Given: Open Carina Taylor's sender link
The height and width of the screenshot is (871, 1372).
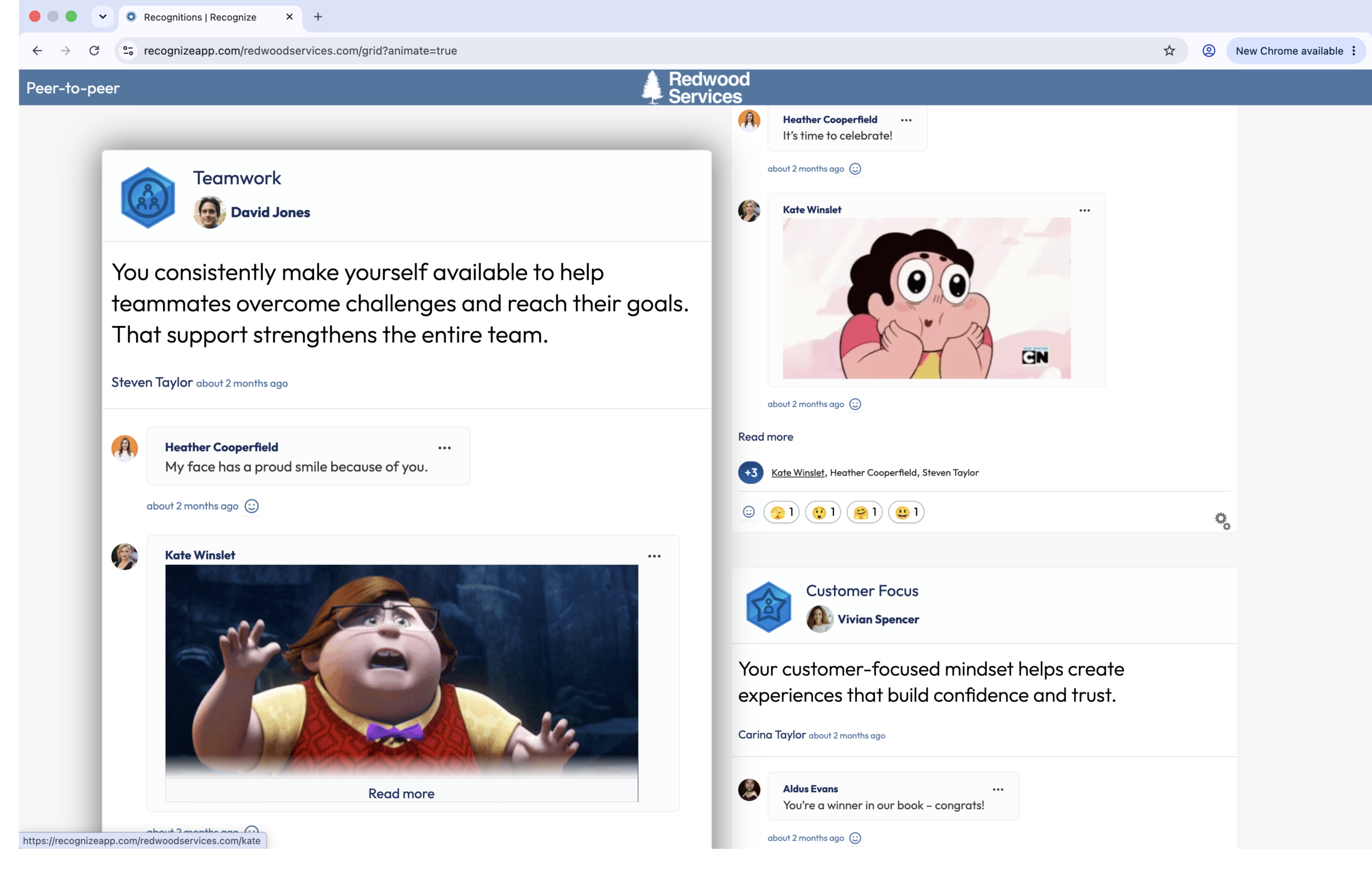Looking at the screenshot, I should pyautogui.click(x=772, y=735).
